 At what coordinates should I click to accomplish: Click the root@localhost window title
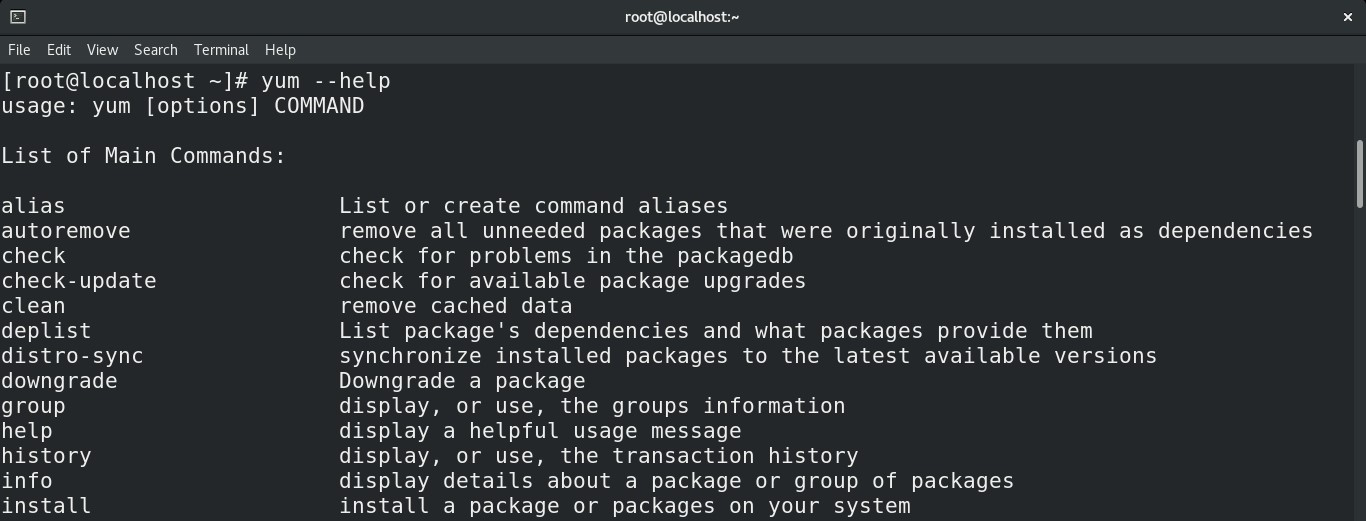point(682,17)
